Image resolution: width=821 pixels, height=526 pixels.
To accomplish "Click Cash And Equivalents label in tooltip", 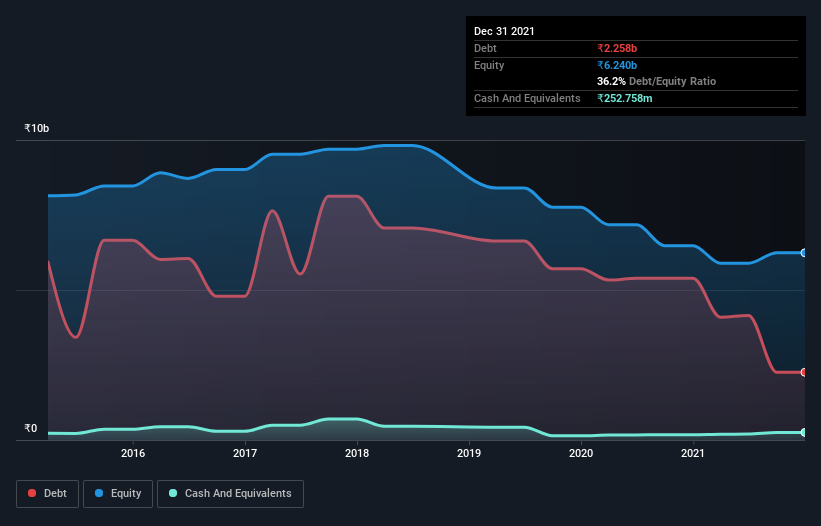I will (527, 98).
